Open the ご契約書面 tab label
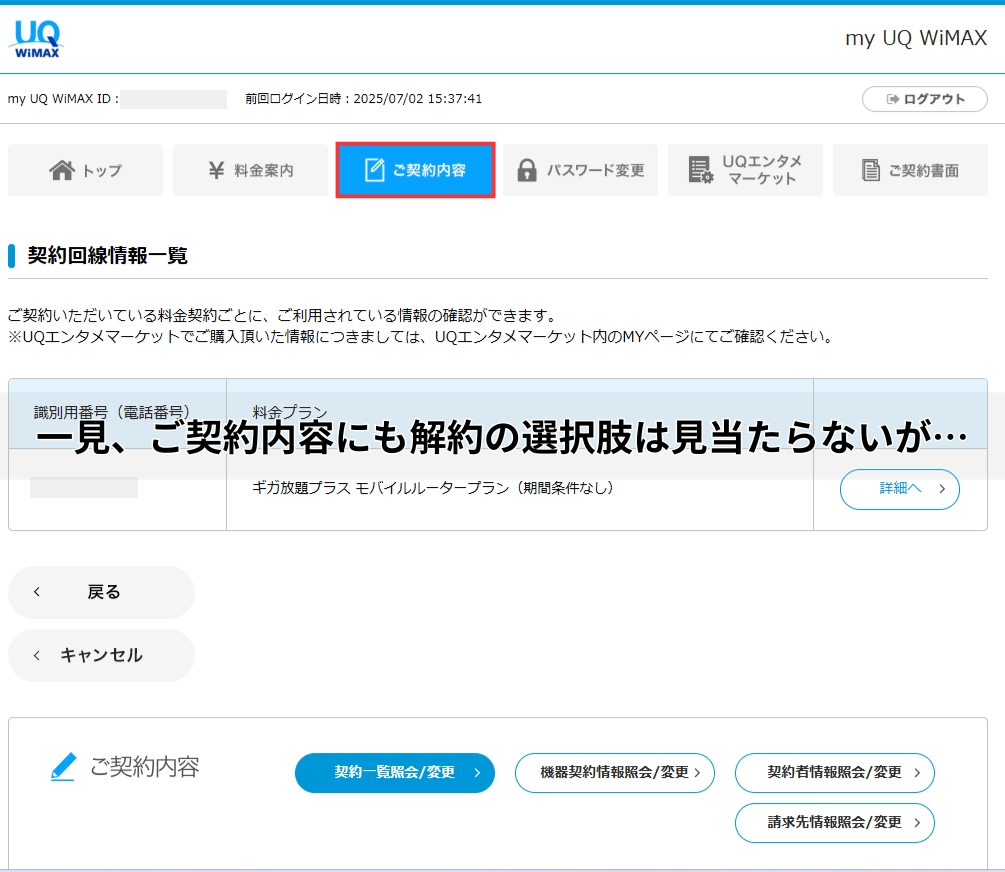The image size is (1005, 872). tap(924, 171)
